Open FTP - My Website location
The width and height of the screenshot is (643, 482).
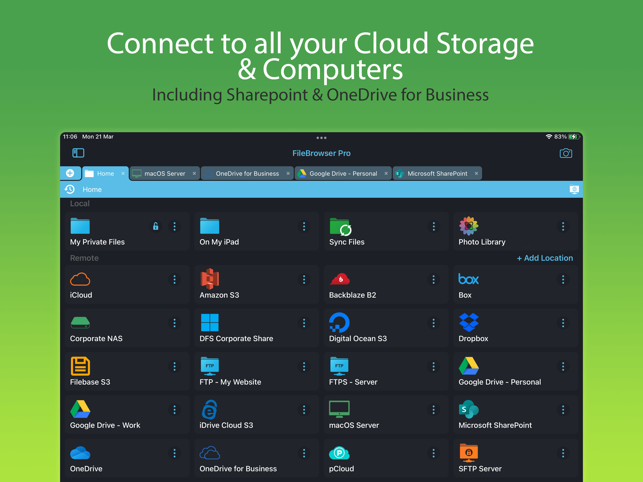[256, 371]
